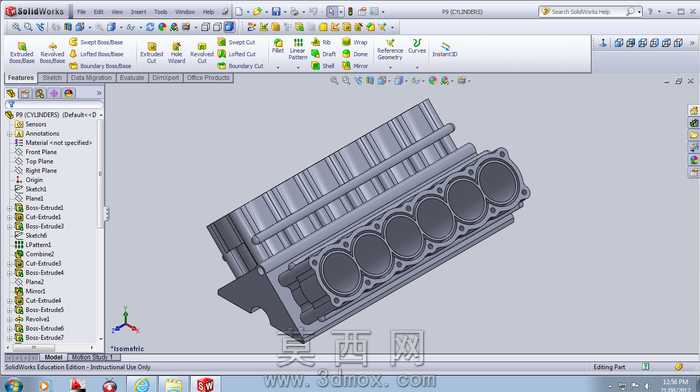Open the Office Products tab

(x=208, y=78)
